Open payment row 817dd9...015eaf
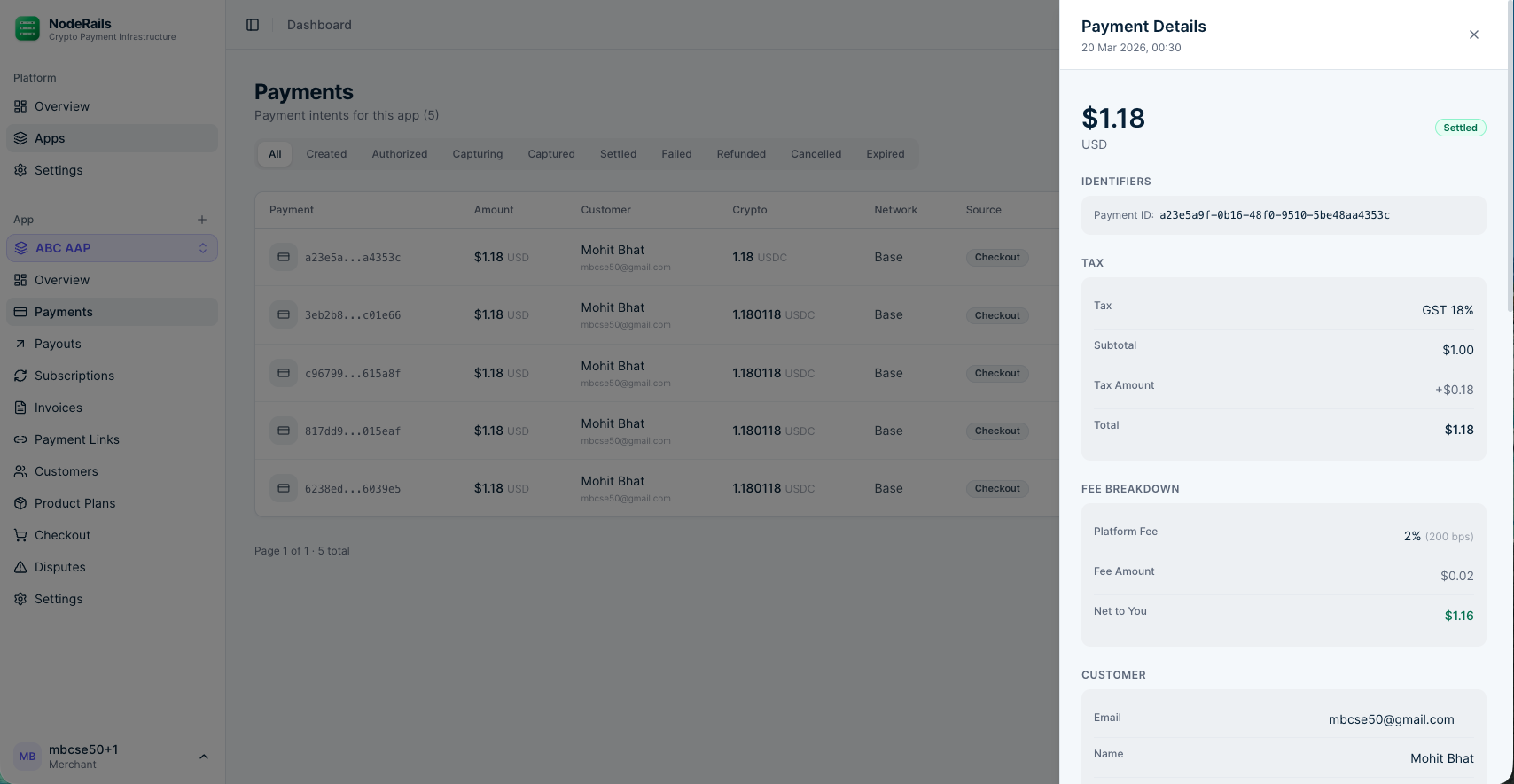 pos(353,431)
